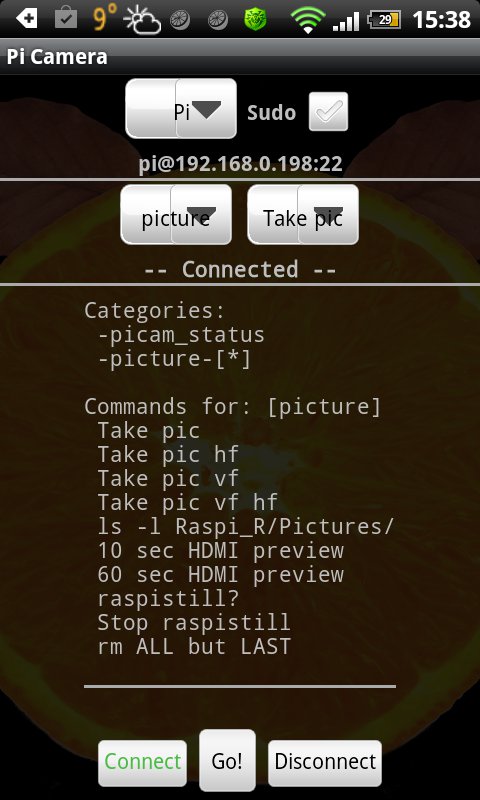The height and width of the screenshot is (800, 480).
Task: Tap the back arrow plus notification icon
Action: click(x=27, y=19)
